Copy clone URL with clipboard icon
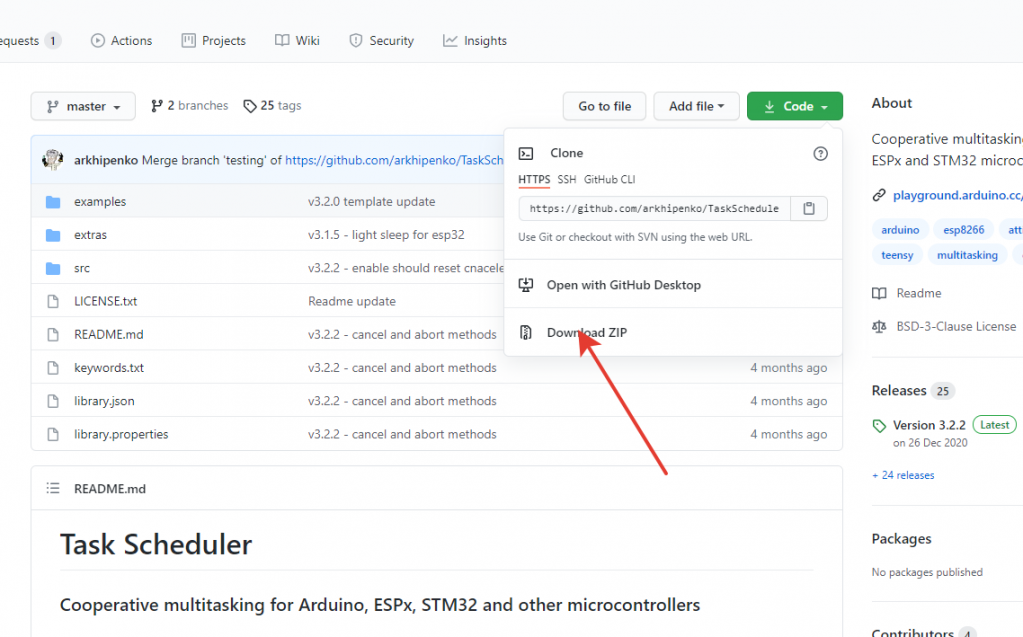Image resolution: width=1023 pixels, height=637 pixels. (809, 209)
